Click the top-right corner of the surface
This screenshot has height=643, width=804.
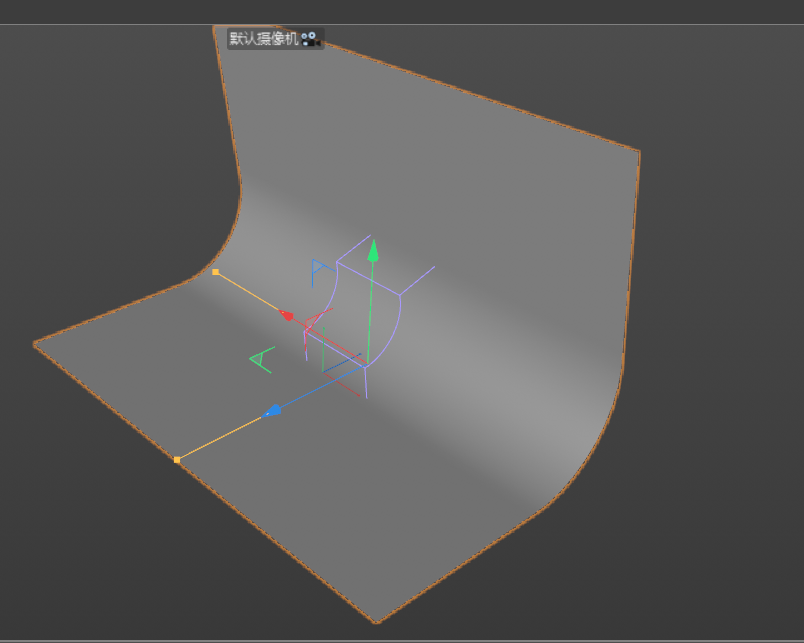tap(638, 152)
